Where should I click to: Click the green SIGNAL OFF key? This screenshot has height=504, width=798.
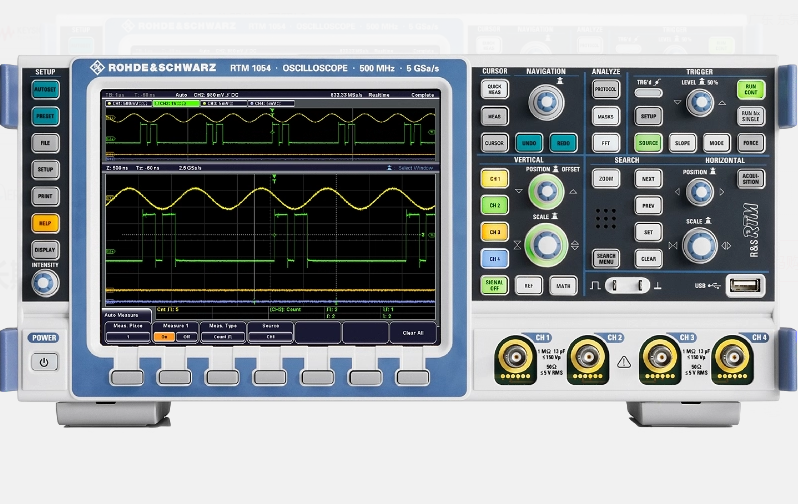(x=494, y=285)
